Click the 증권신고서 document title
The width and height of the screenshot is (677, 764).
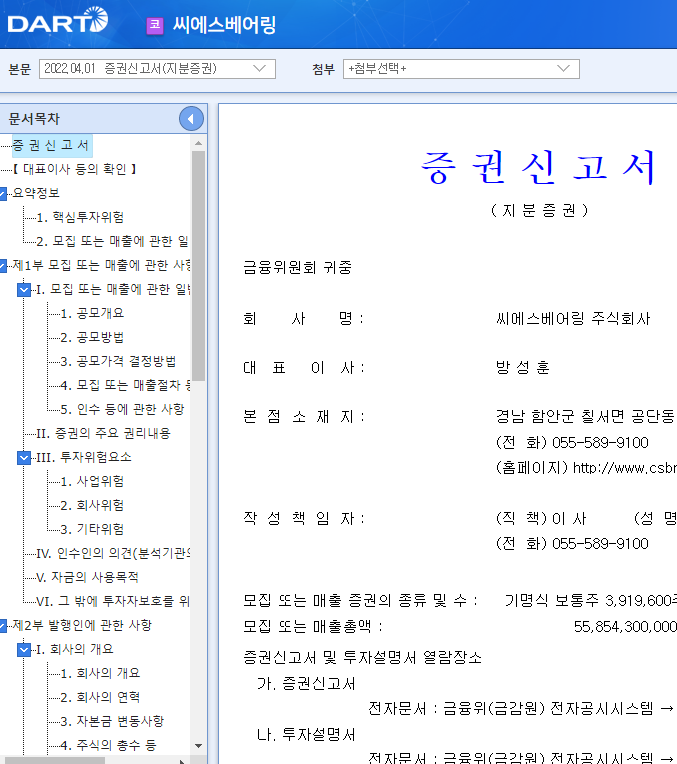tap(538, 167)
